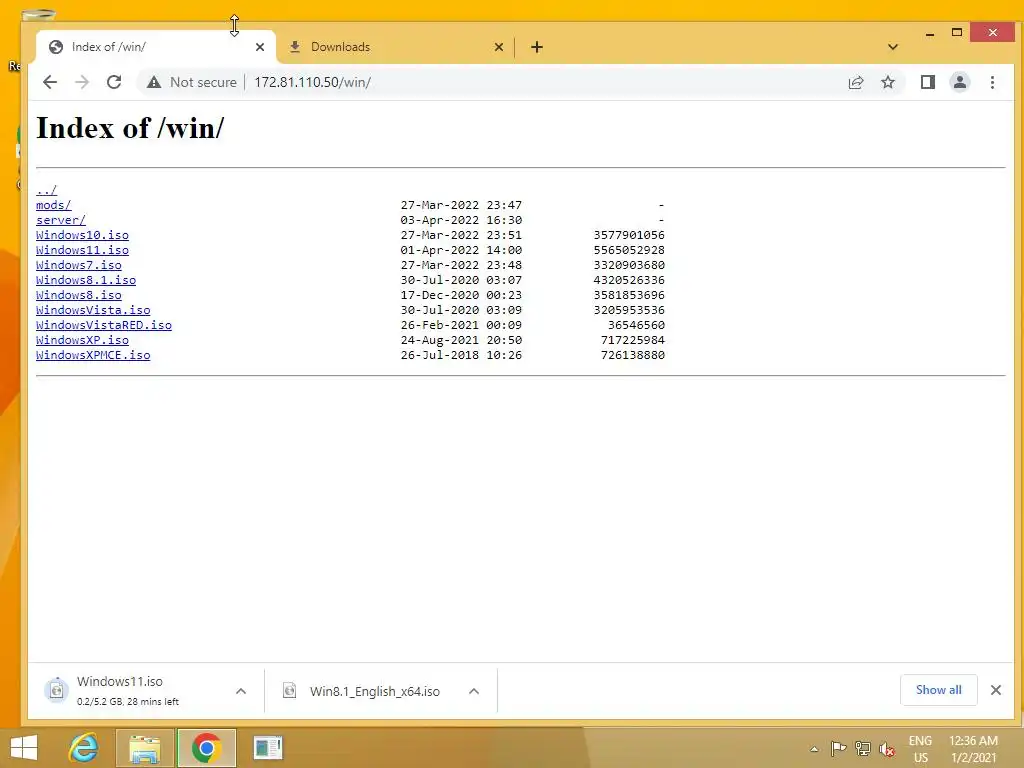1024x768 pixels.
Task: Show hidden tray icons arrow
Action: point(814,749)
